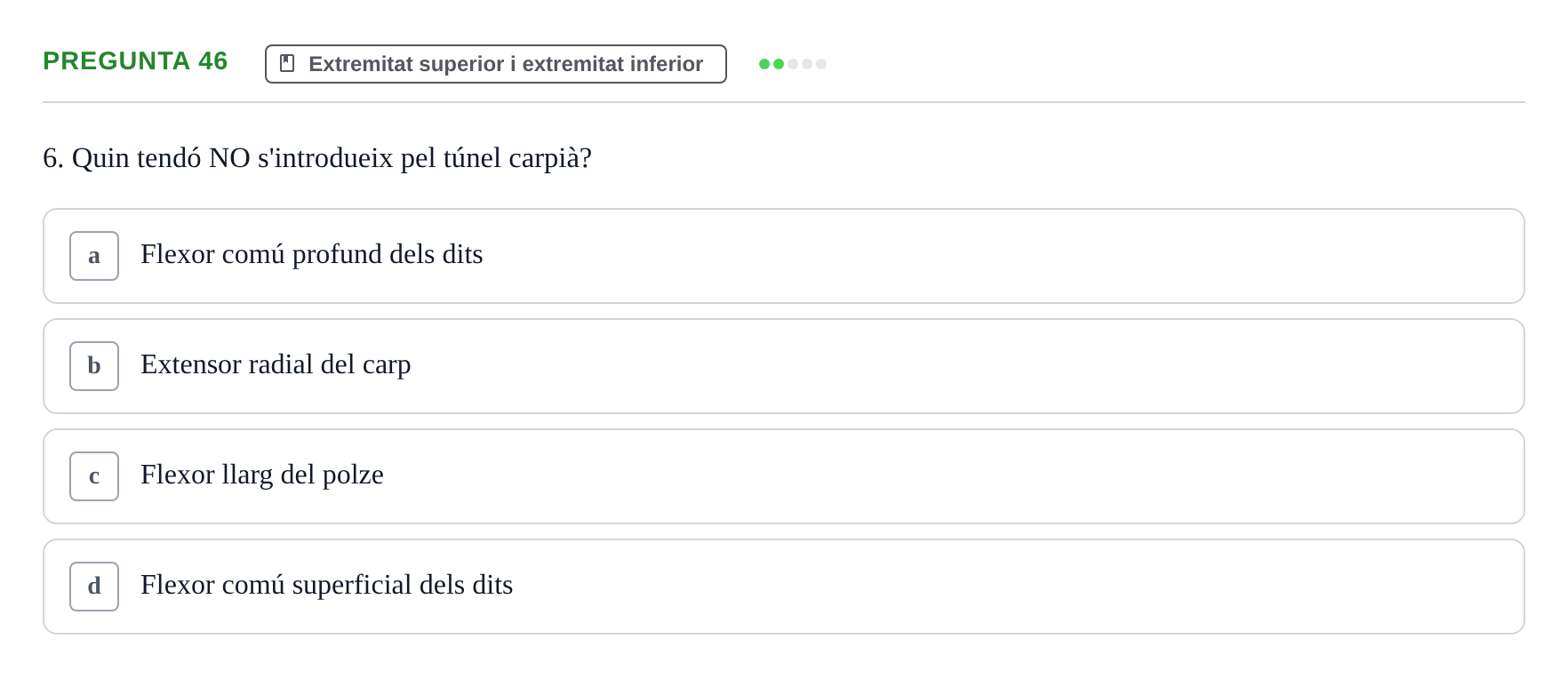
Task: Click fourth gray difficulty dot
Action: click(x=807, y=64)
